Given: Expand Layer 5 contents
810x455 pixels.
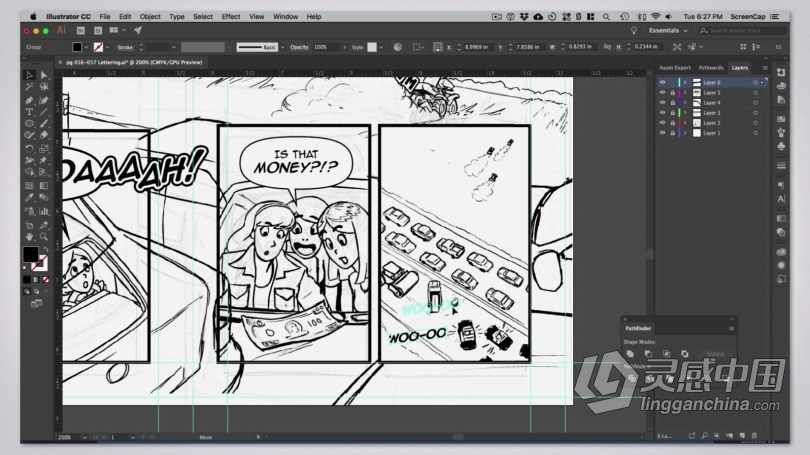Looking at the screenshot, I should click(686, 92).
